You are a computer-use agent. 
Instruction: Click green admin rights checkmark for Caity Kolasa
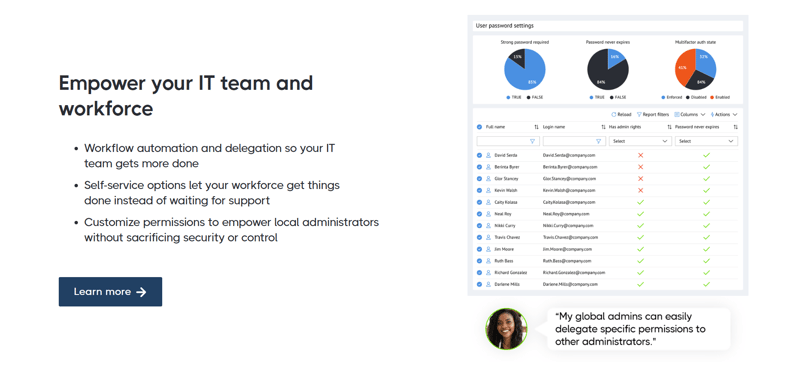pyautogui.click(x=641, y=202)
